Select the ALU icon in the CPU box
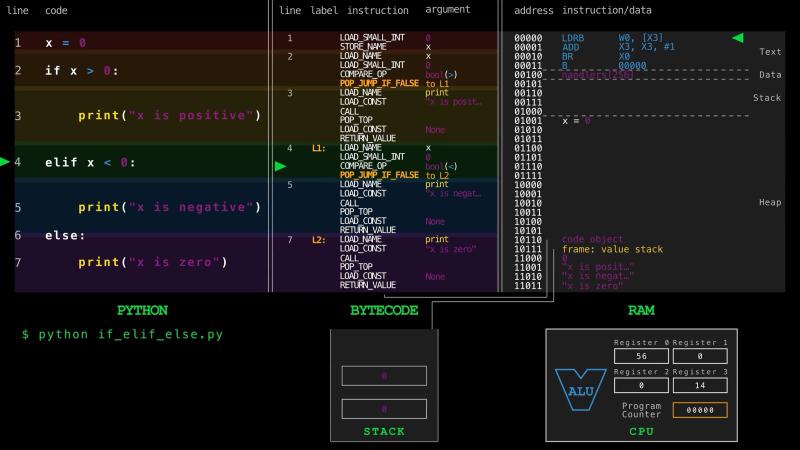Image resolution: width=800 pixels, height=450 pixels. [581, 389]
